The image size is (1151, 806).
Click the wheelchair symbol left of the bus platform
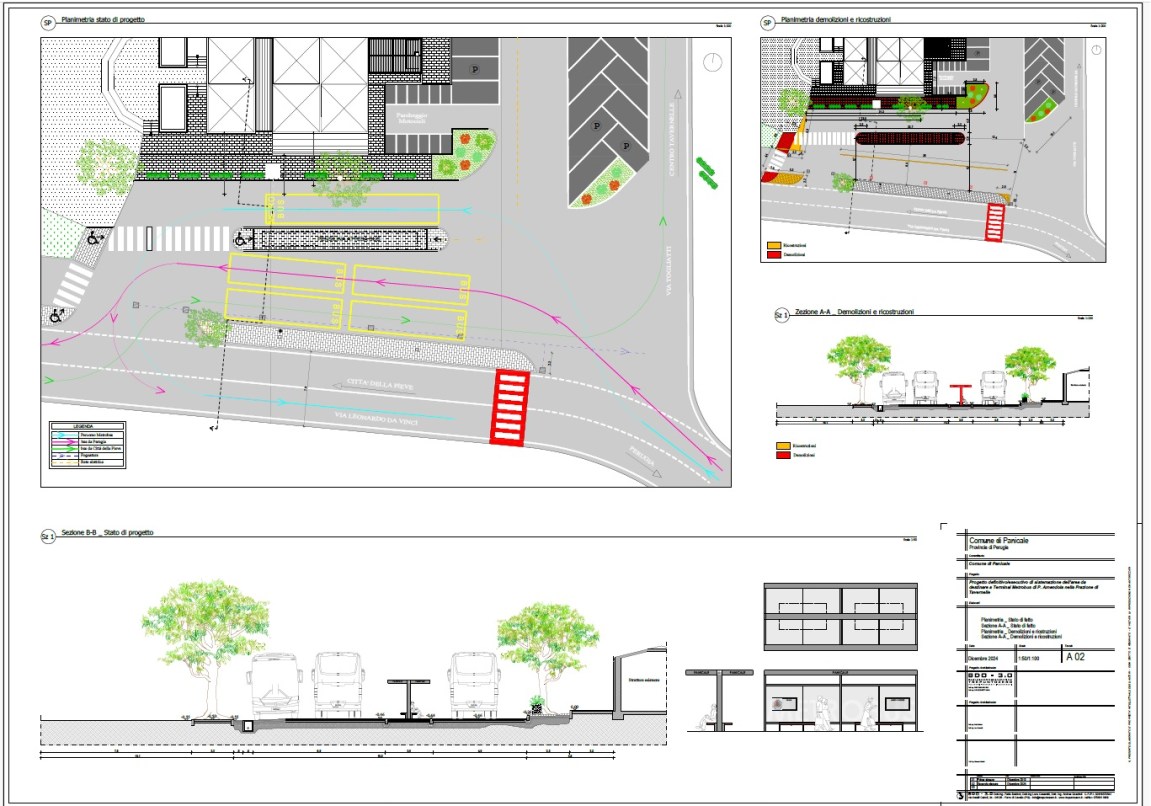tap(240, 240)
